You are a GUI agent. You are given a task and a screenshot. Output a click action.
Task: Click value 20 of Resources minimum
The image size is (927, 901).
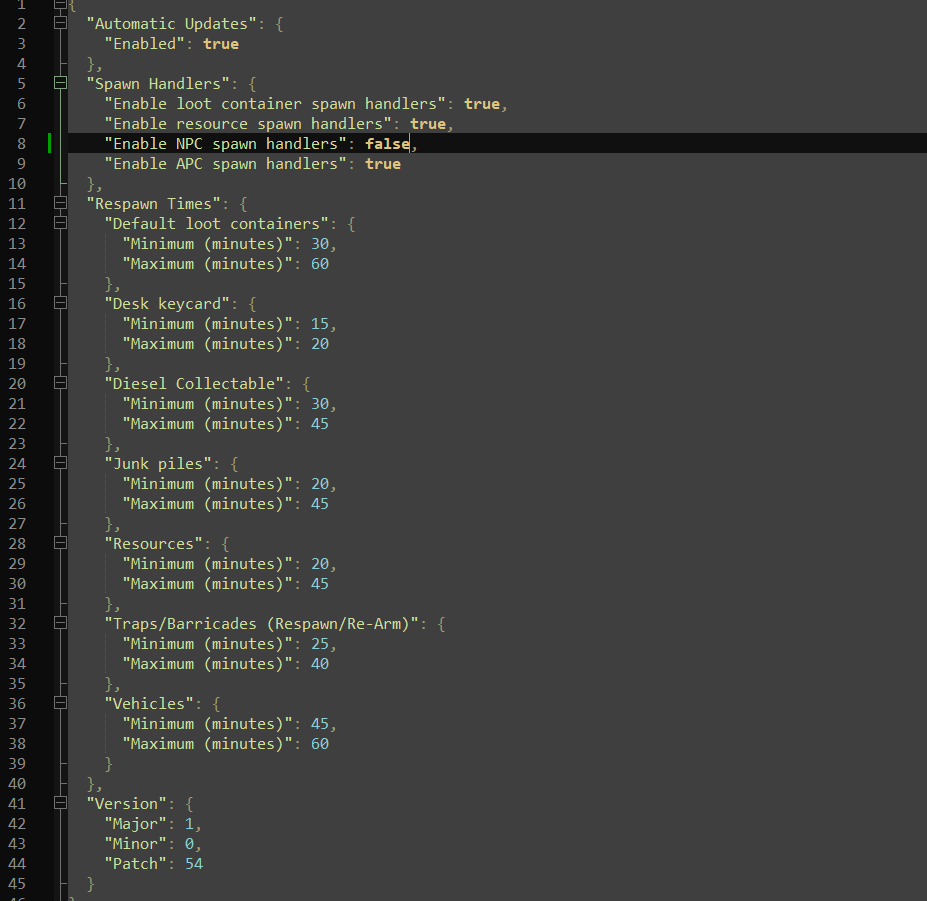tap(320, 563)
